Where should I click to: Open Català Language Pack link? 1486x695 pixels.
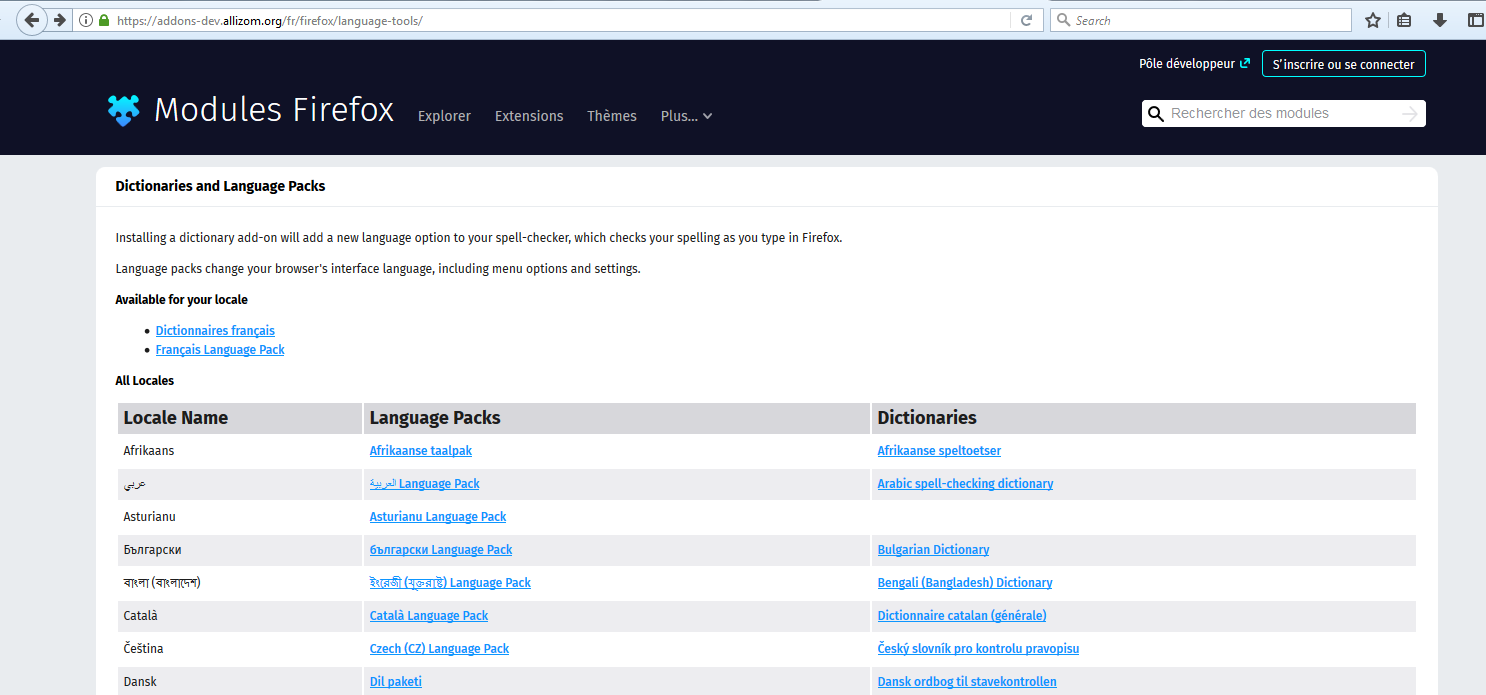pyautogui.click(x=429, y=615)
